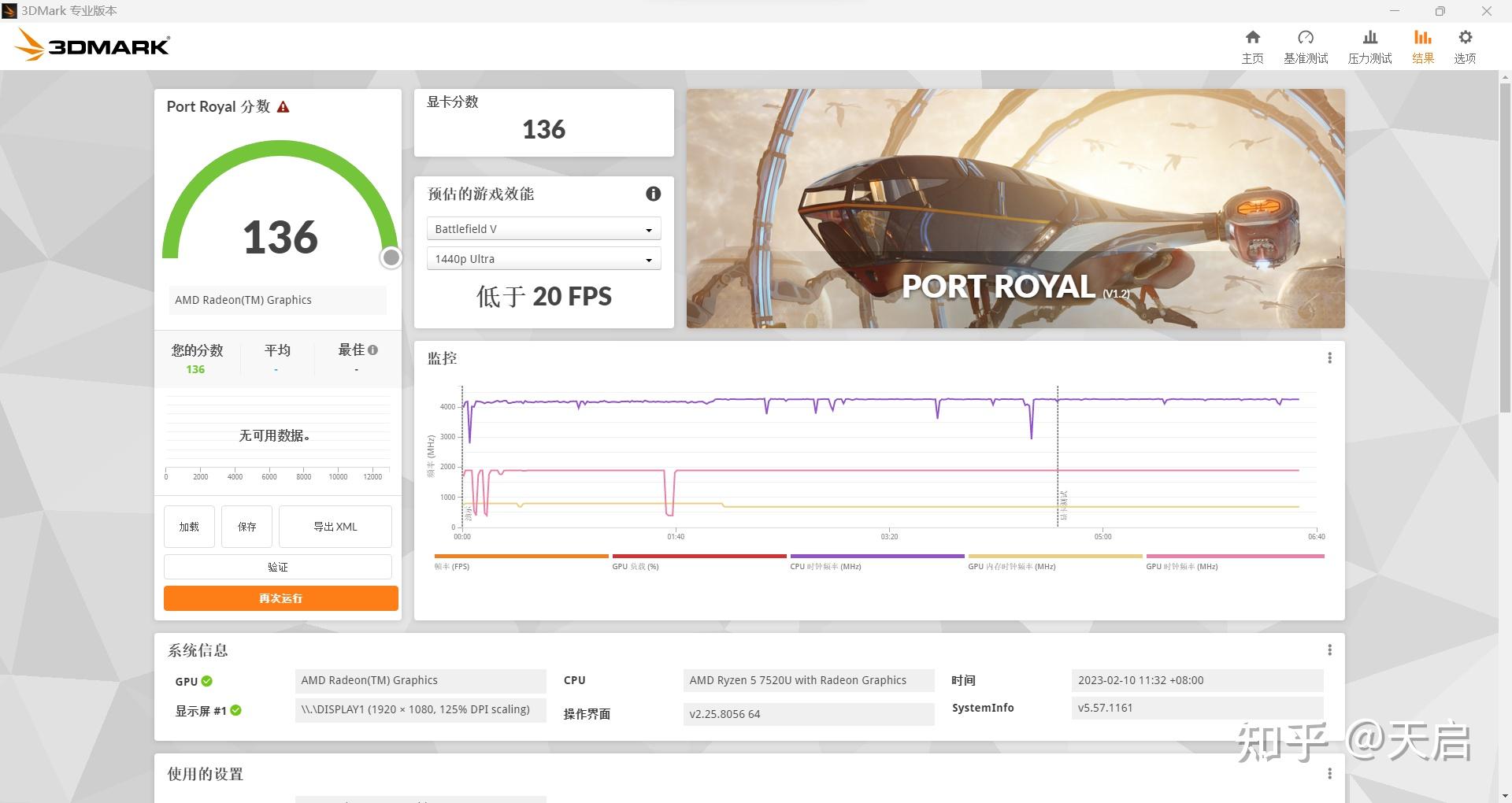Click the Save (保存) button

point(246,527)
